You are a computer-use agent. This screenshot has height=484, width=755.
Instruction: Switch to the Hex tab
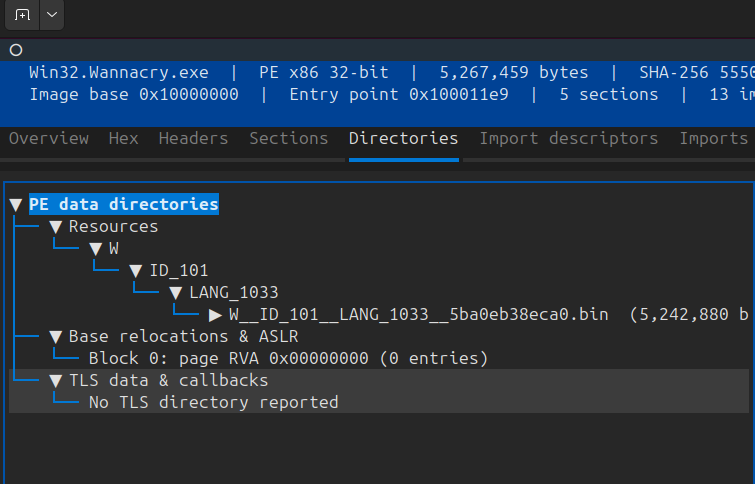pyautogui.click(x=123, y=139)
